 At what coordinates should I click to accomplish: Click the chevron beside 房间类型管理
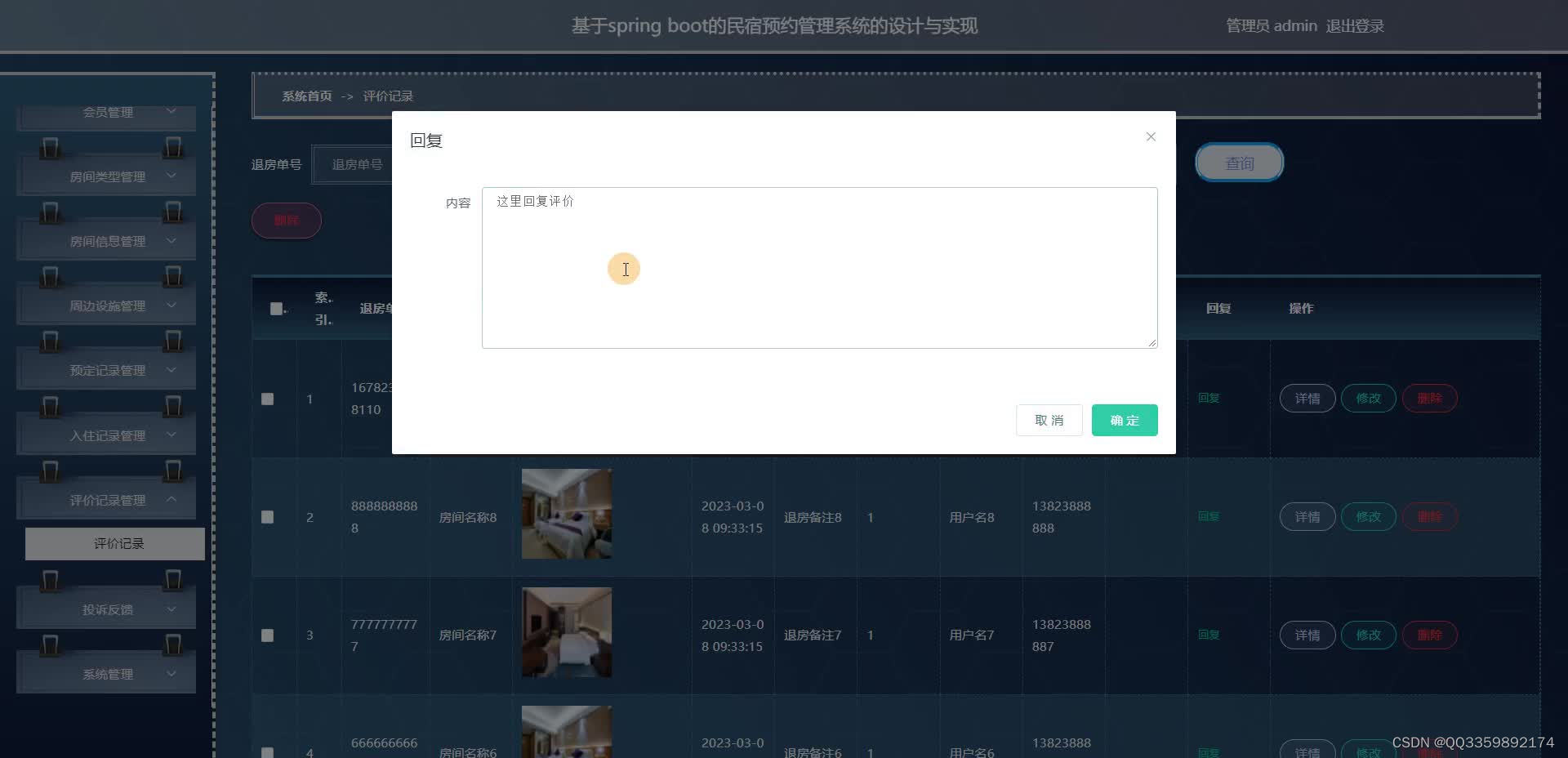point(171,176)
